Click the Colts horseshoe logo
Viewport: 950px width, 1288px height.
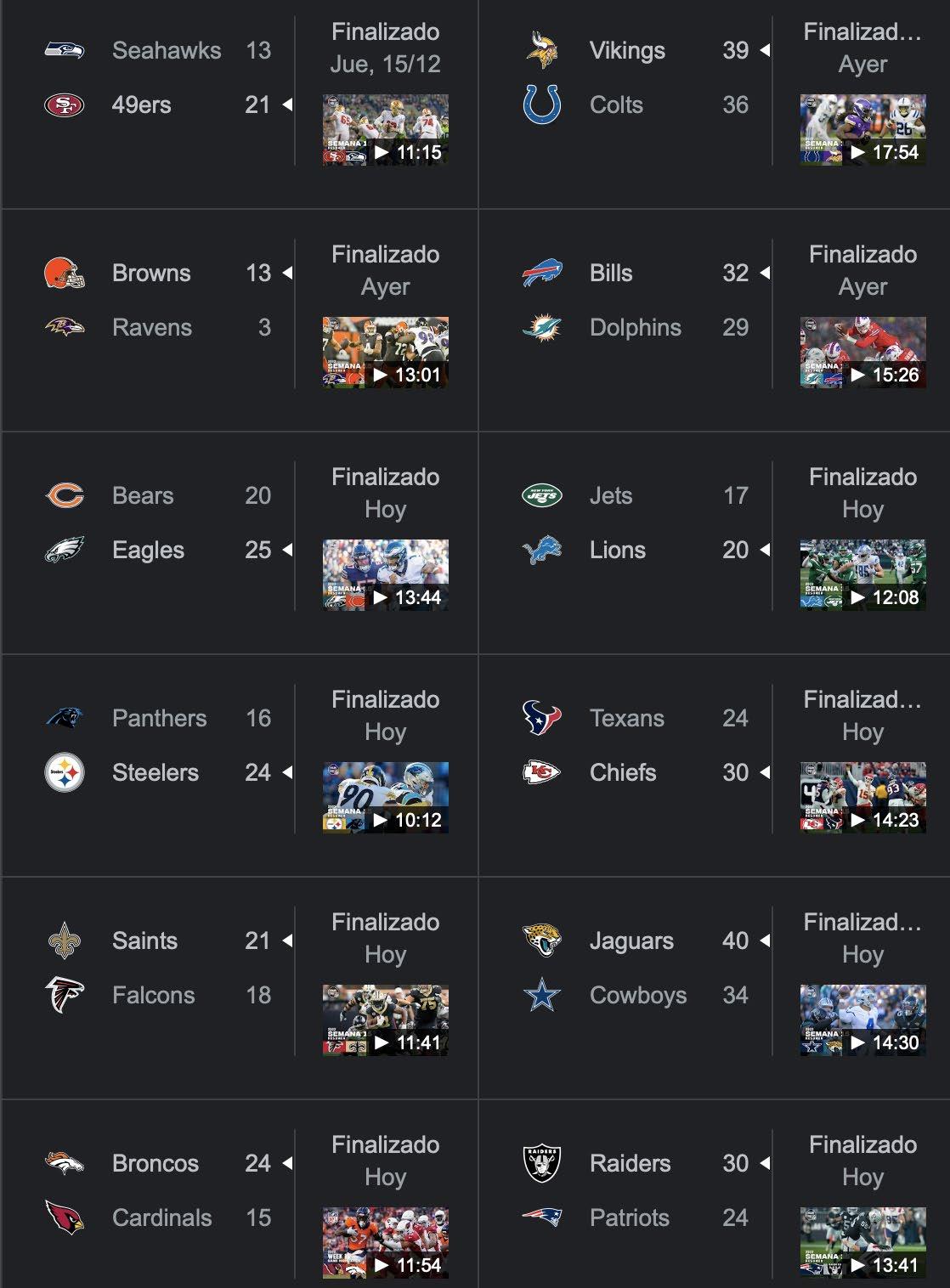coord(542,105)
